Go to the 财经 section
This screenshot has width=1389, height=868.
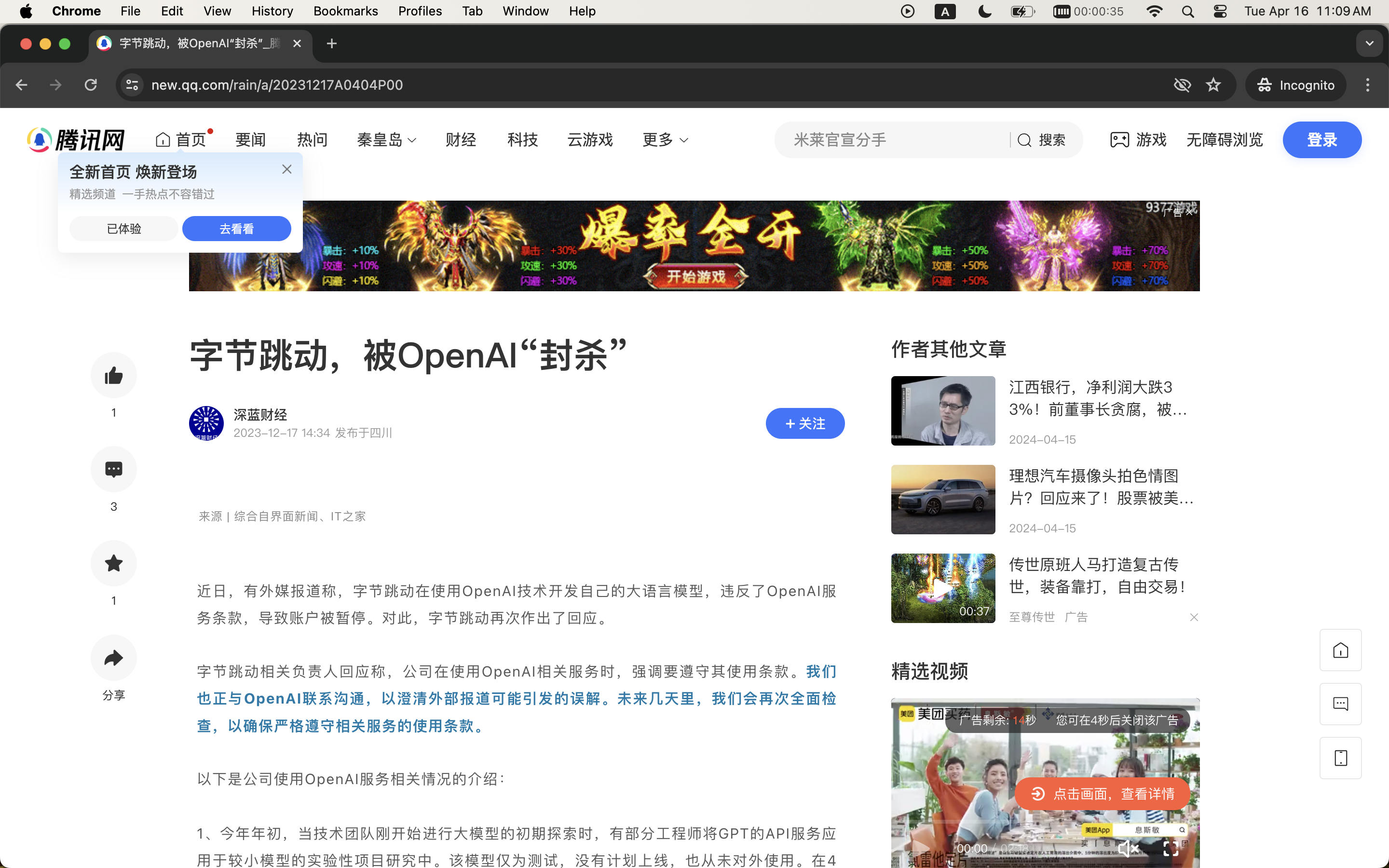coord(460,139)
